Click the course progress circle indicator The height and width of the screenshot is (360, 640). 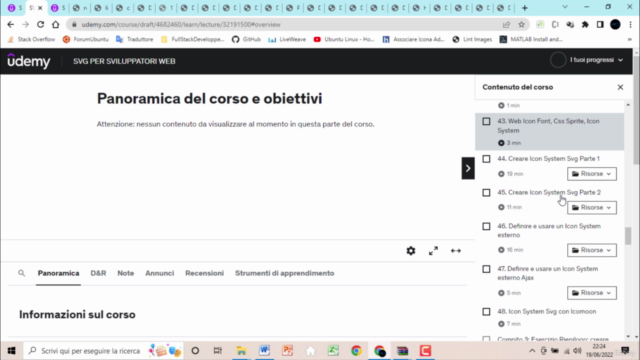click(558, 60)
